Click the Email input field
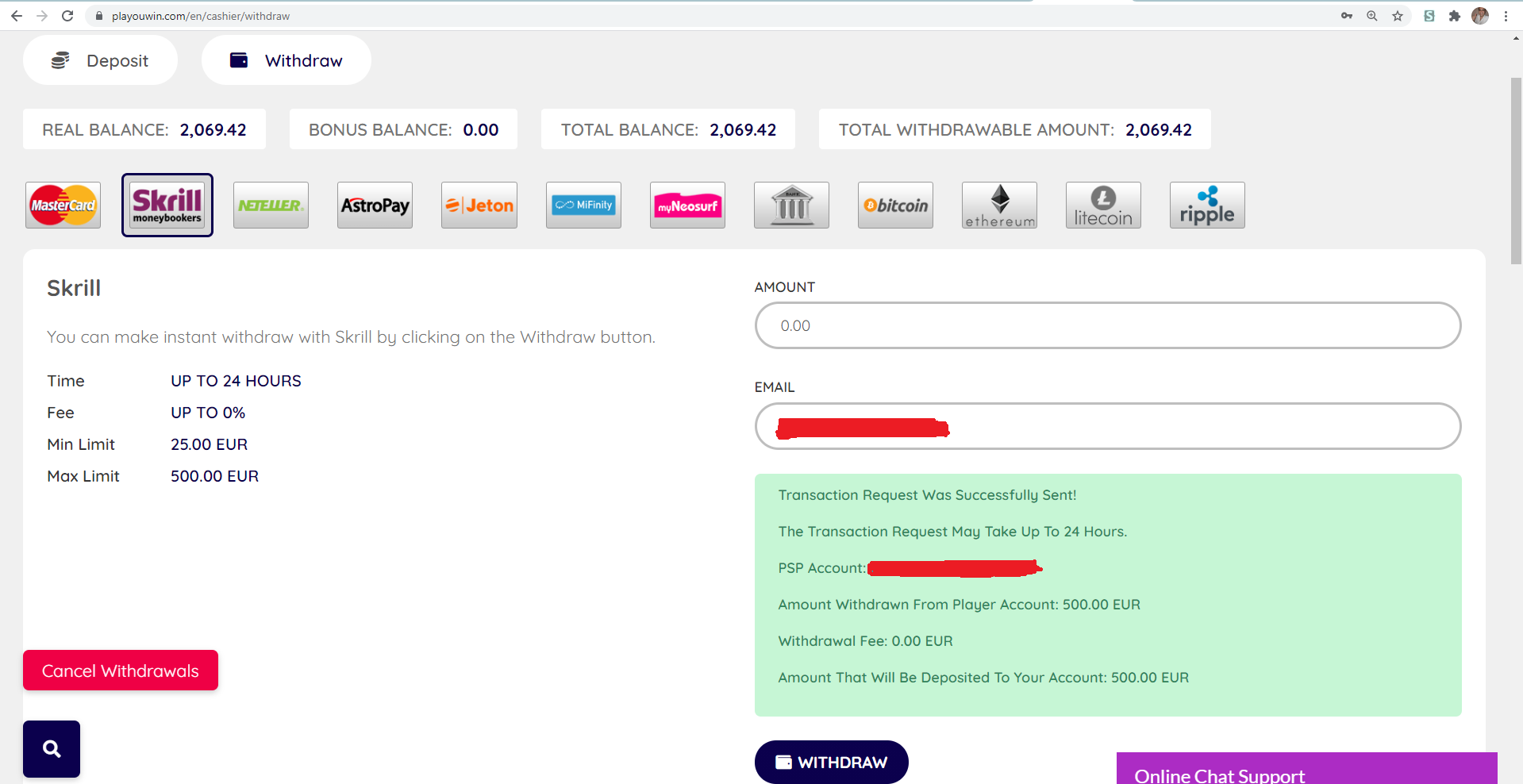This screenshot has width=1523, height=784. tap(1108, 426)
